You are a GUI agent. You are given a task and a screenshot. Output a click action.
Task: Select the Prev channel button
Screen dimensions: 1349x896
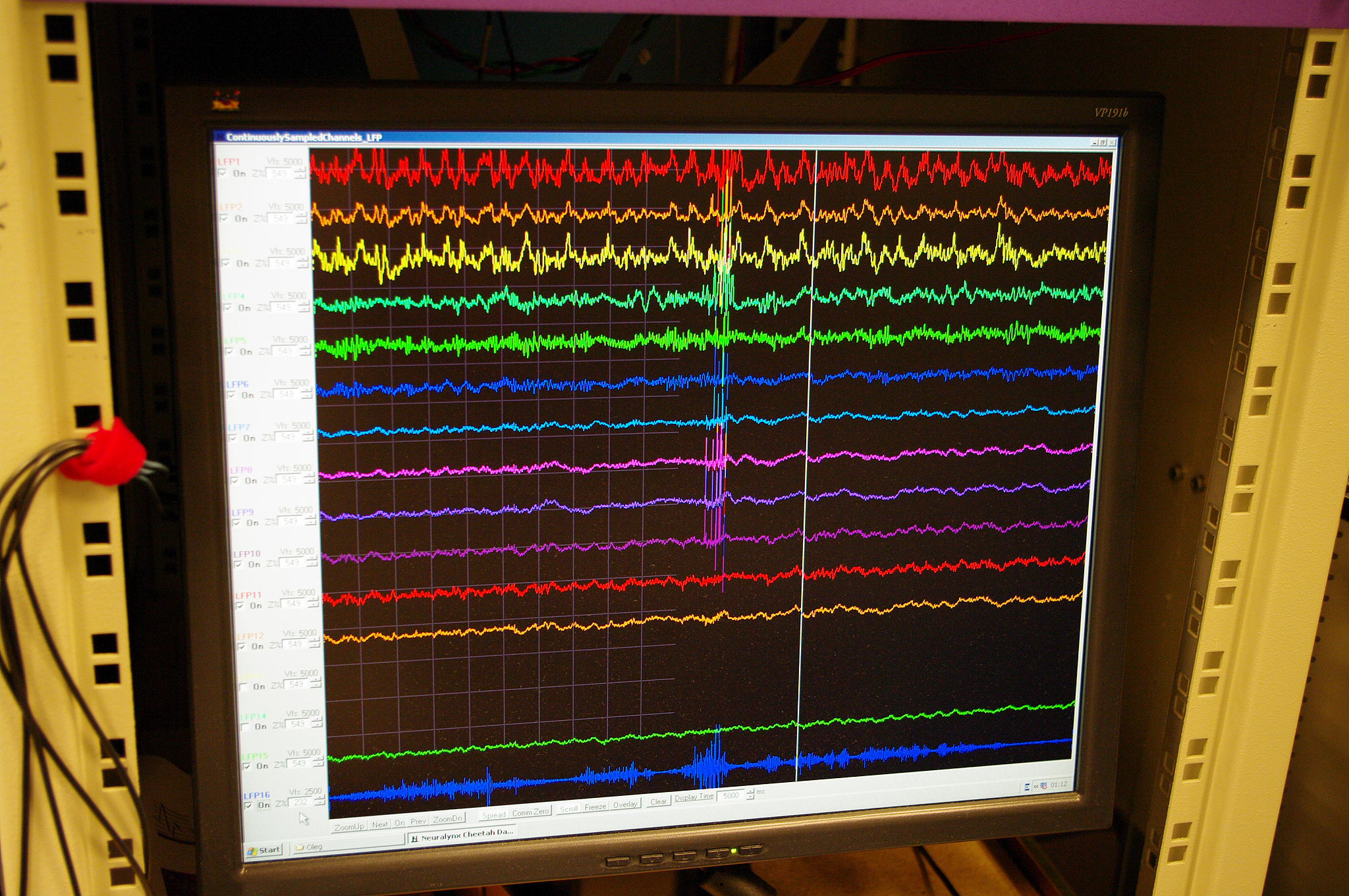click(418, 822)
